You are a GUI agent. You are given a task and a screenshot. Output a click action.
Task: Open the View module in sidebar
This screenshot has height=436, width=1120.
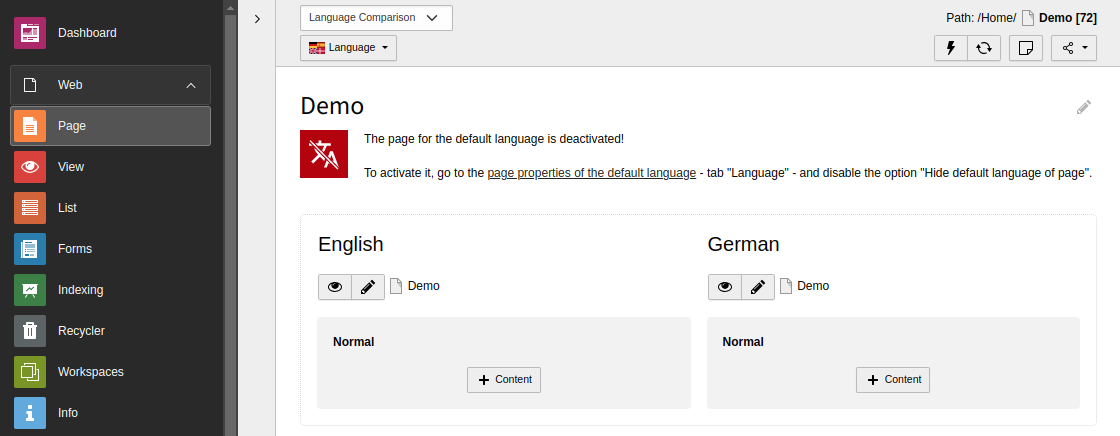70,167
